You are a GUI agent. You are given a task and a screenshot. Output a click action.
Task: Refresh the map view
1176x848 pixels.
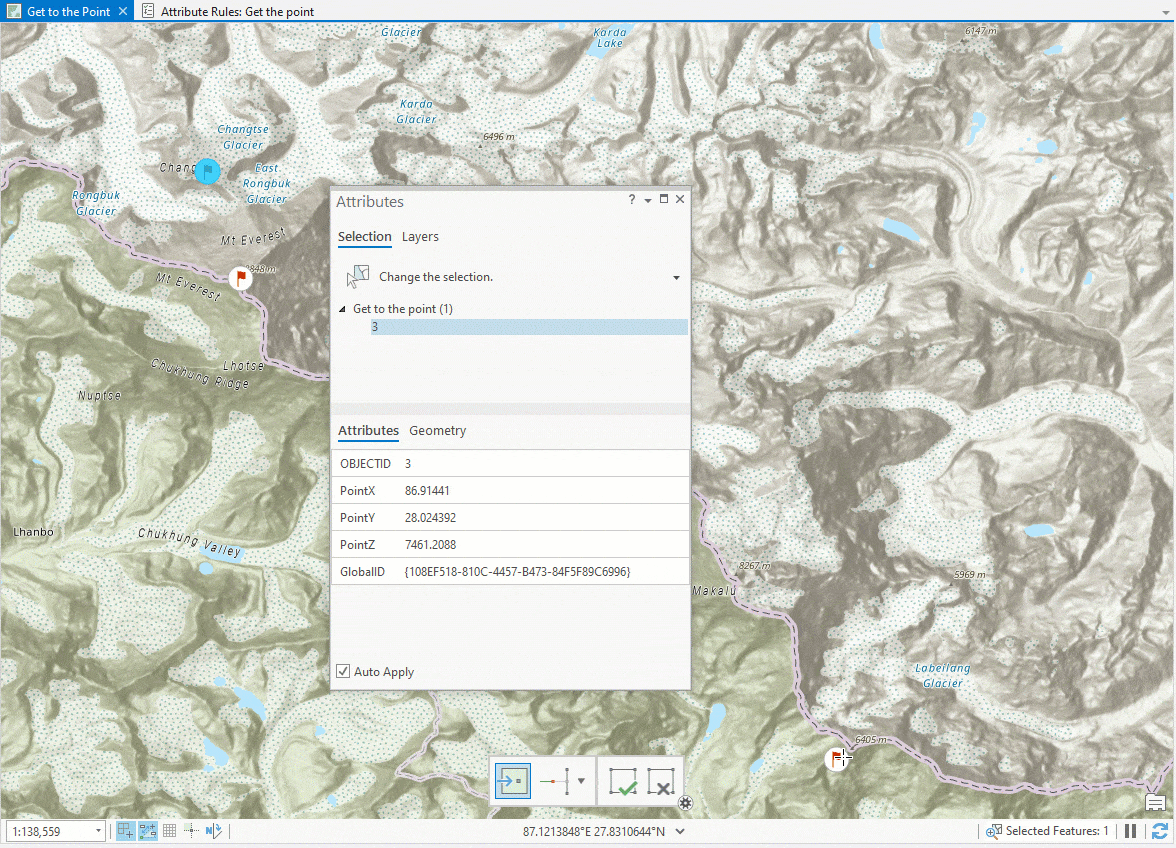tap(1160, 831)
